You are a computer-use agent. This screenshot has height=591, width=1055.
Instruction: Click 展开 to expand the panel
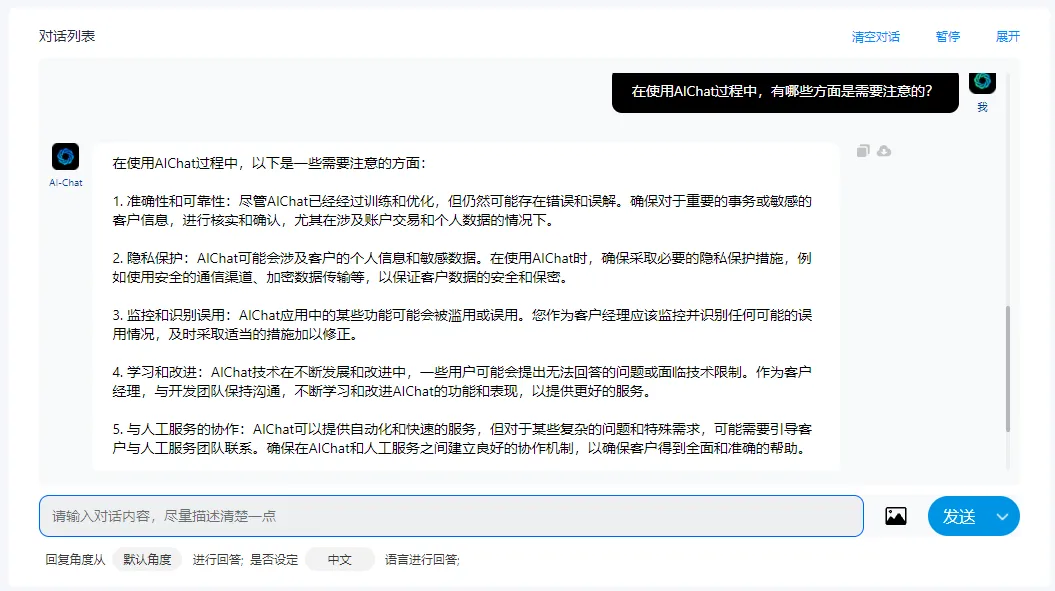click(1008, 37)
